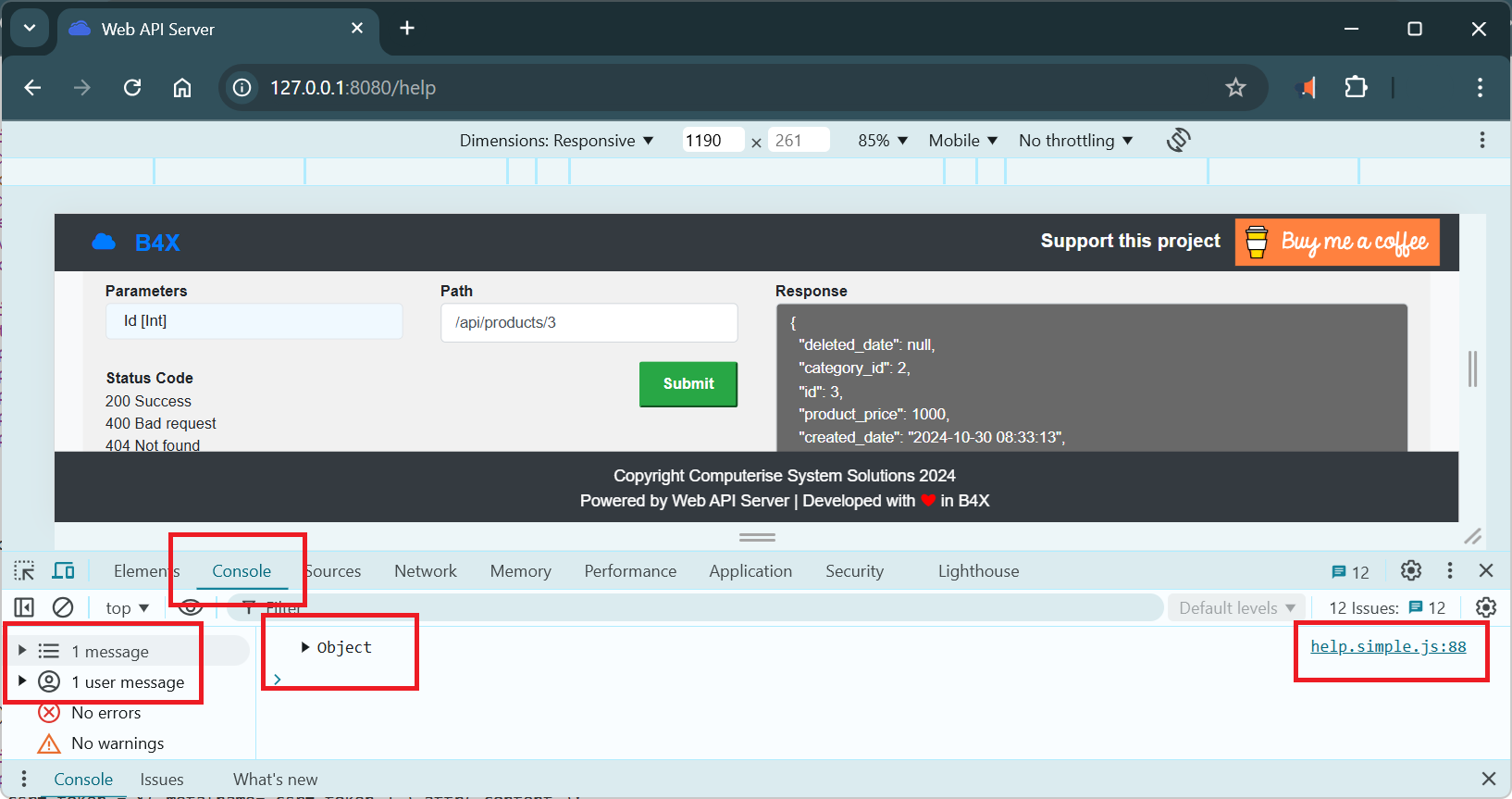Click the B4X logo link
Image resolution: width=1512 pixels, height=799 pixels.
coord(136,243)
